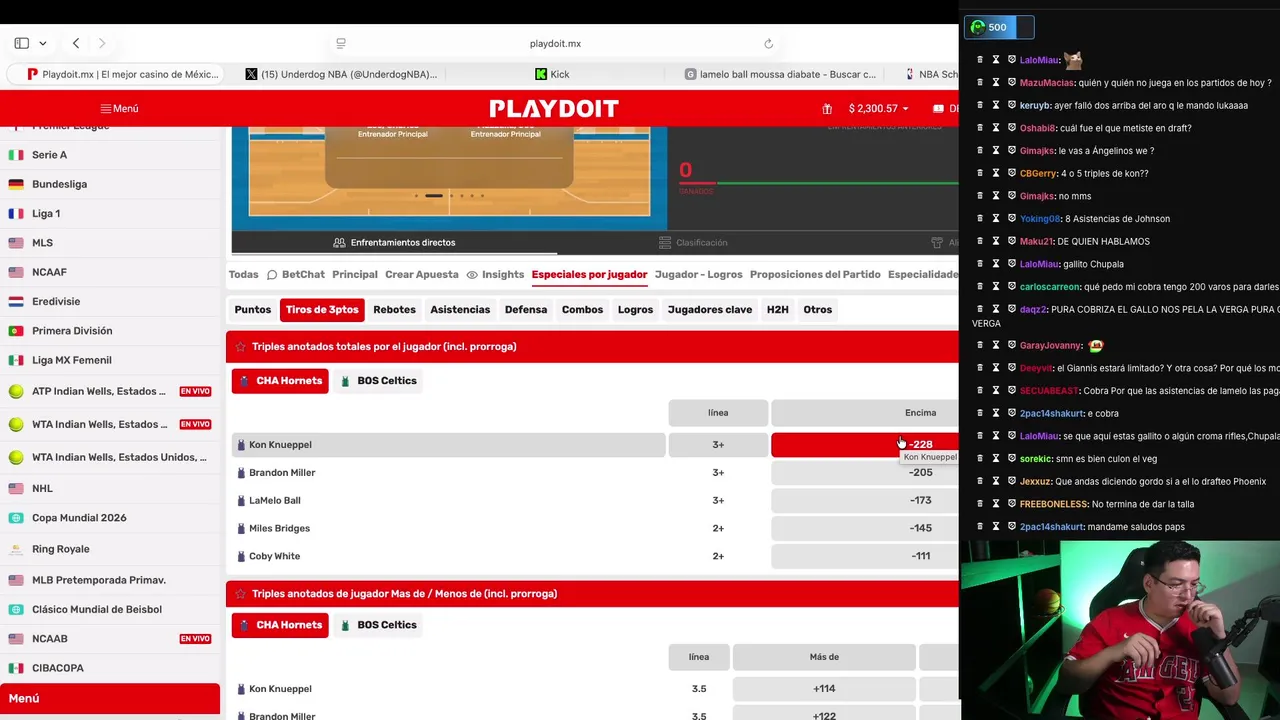1280x720 pixels.
Task: Open the hamburger Menú button in header
Action: coord(119,108)
